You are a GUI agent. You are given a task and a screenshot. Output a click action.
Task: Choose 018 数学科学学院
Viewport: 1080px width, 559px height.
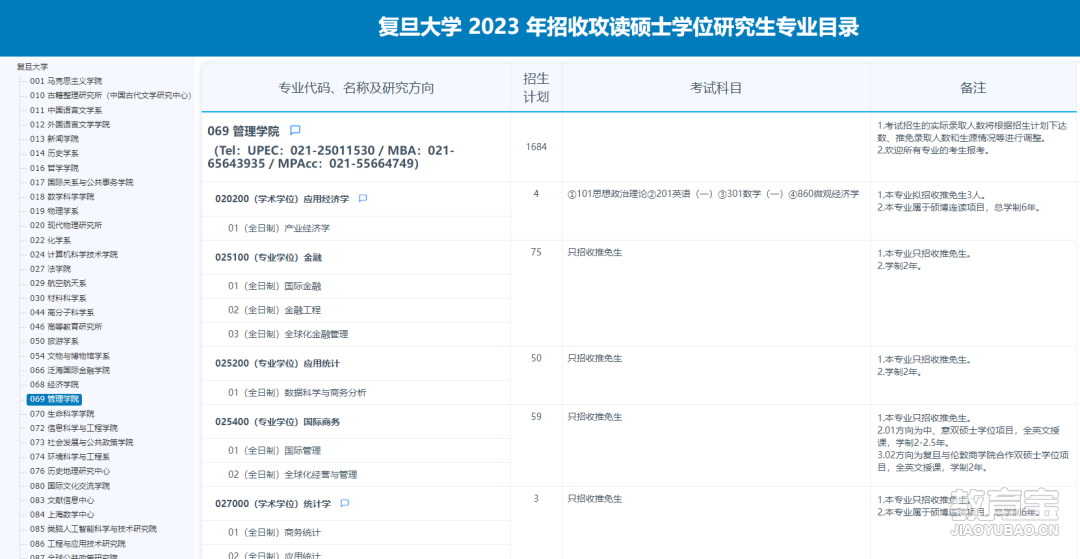coord(62,197)
